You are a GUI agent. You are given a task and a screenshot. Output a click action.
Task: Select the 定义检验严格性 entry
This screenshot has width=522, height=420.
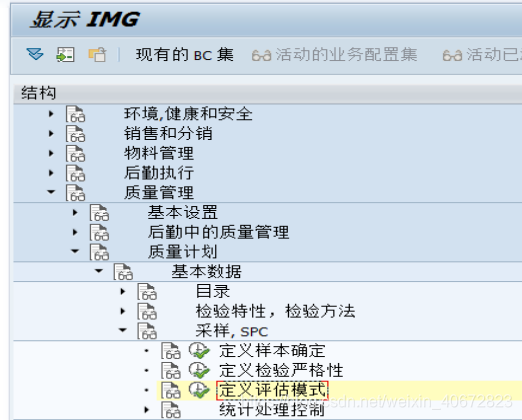coord(281,370)
